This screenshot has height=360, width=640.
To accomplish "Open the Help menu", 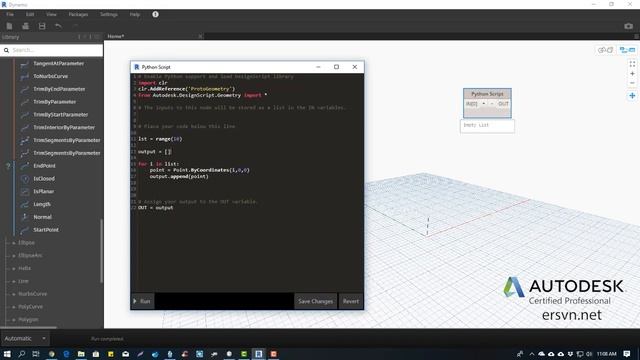I will coord(135,14).
